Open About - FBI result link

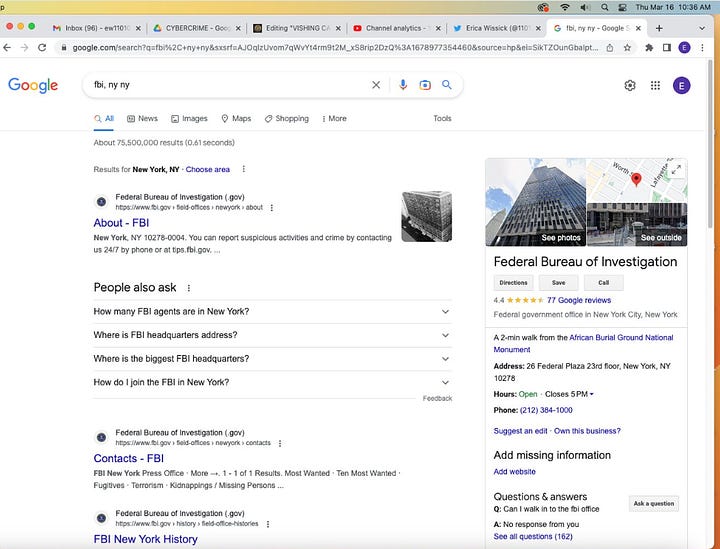pyautogui.click(x=121, y=223)
